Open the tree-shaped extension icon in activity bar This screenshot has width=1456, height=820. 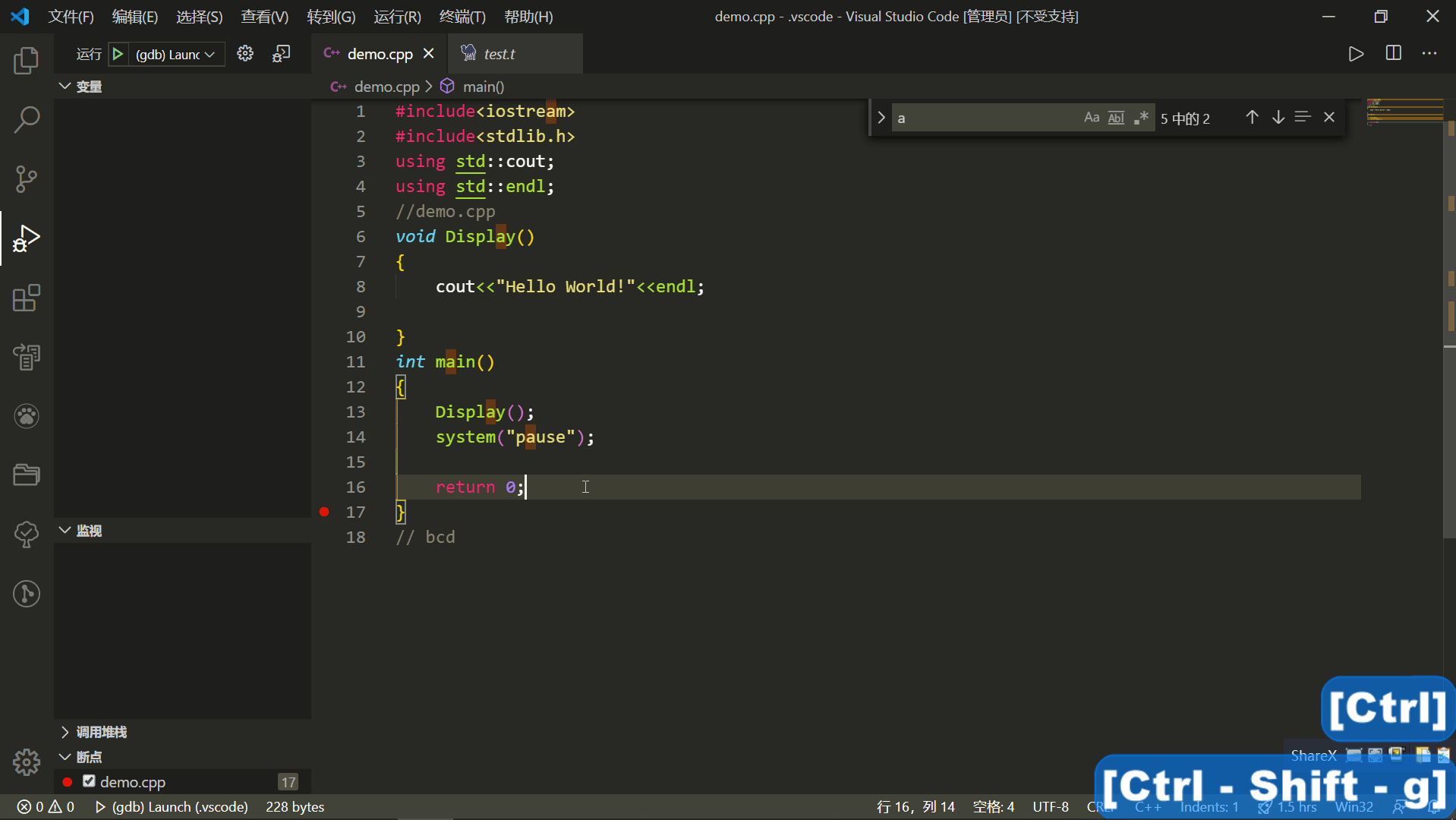[x=27, y=535]
